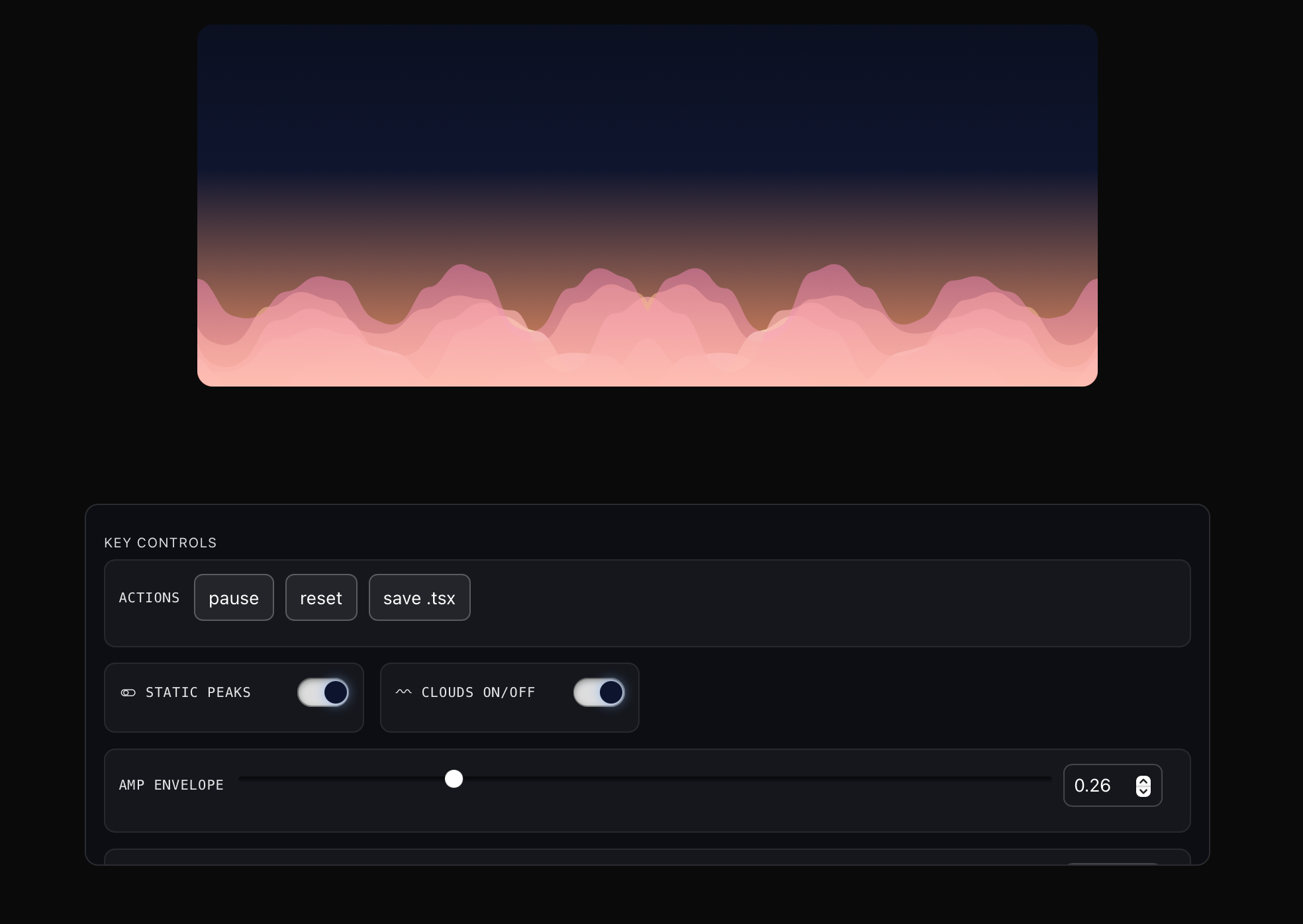This screenshot has width=1303, height=924.
Task: Click far left end of Amp Envelope track
Action: (242, 779)
